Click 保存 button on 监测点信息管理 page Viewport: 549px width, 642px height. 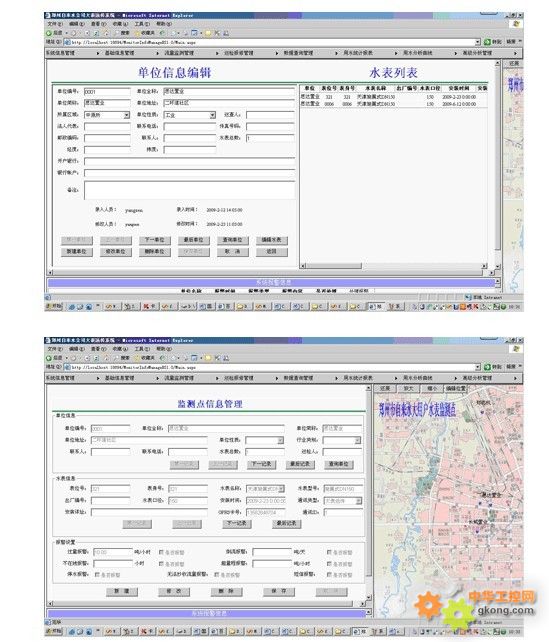click(279, 592)
